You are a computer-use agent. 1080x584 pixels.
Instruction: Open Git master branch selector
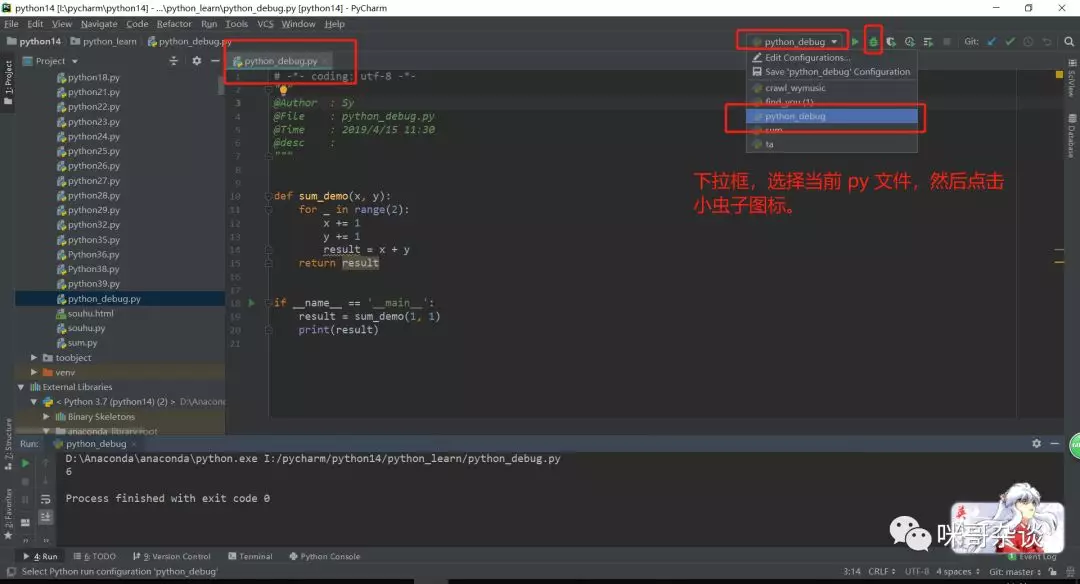(1015, 572)
